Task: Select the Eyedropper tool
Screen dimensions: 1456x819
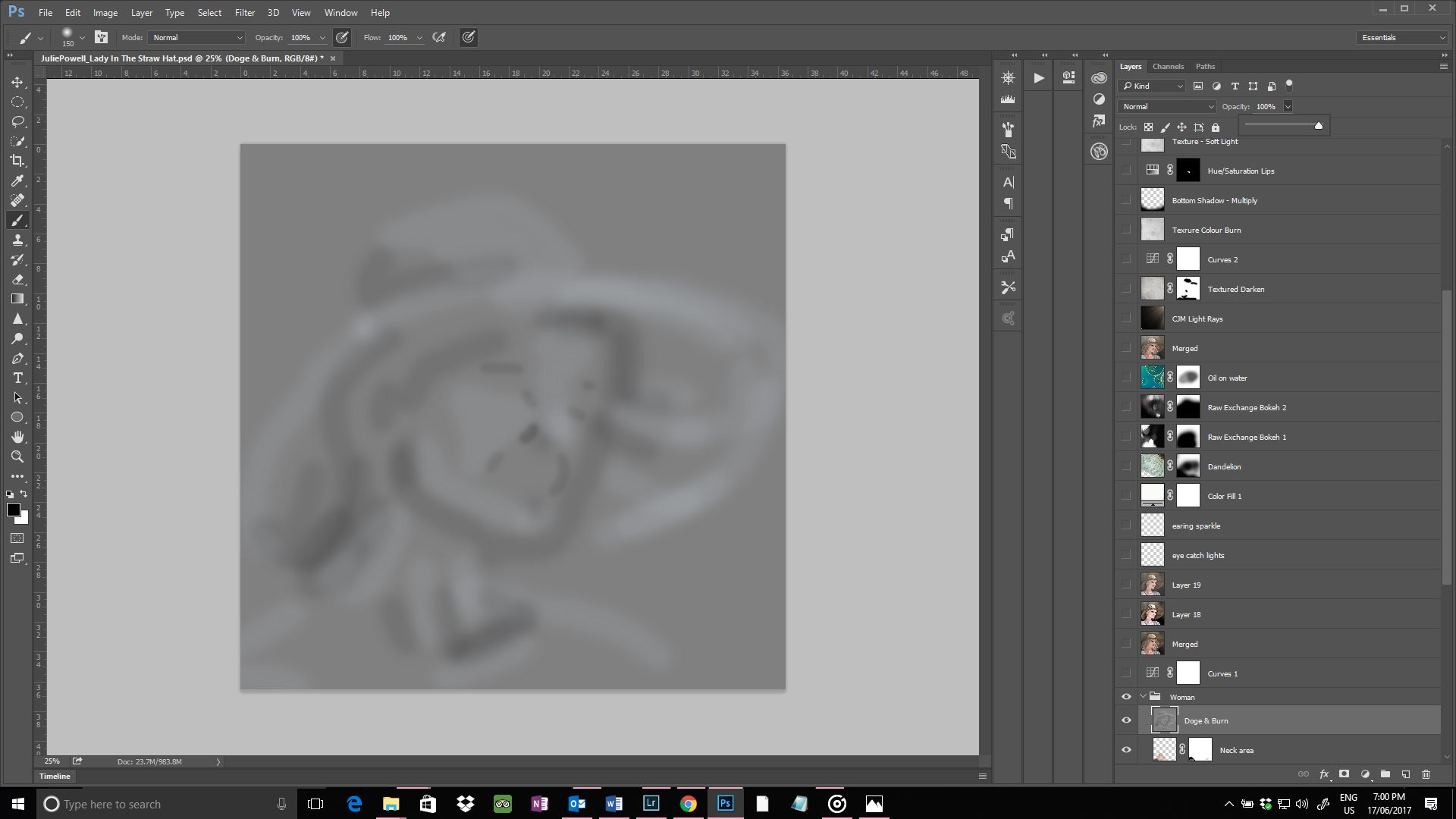Action: pos(17,180)
